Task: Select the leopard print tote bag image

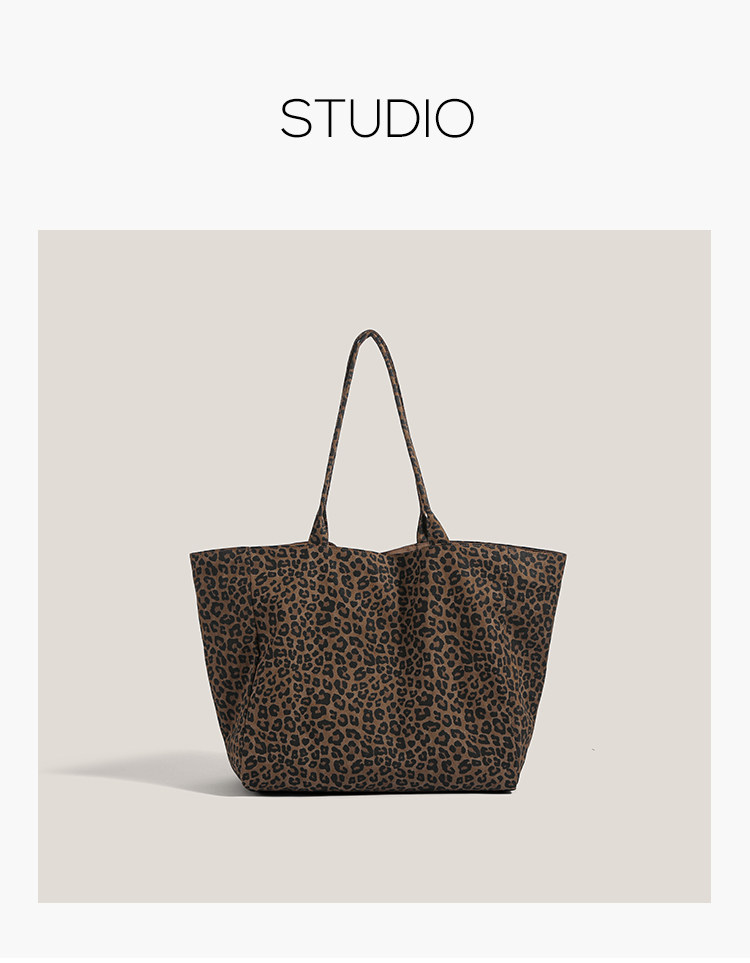Action: (x=378, y=561)
